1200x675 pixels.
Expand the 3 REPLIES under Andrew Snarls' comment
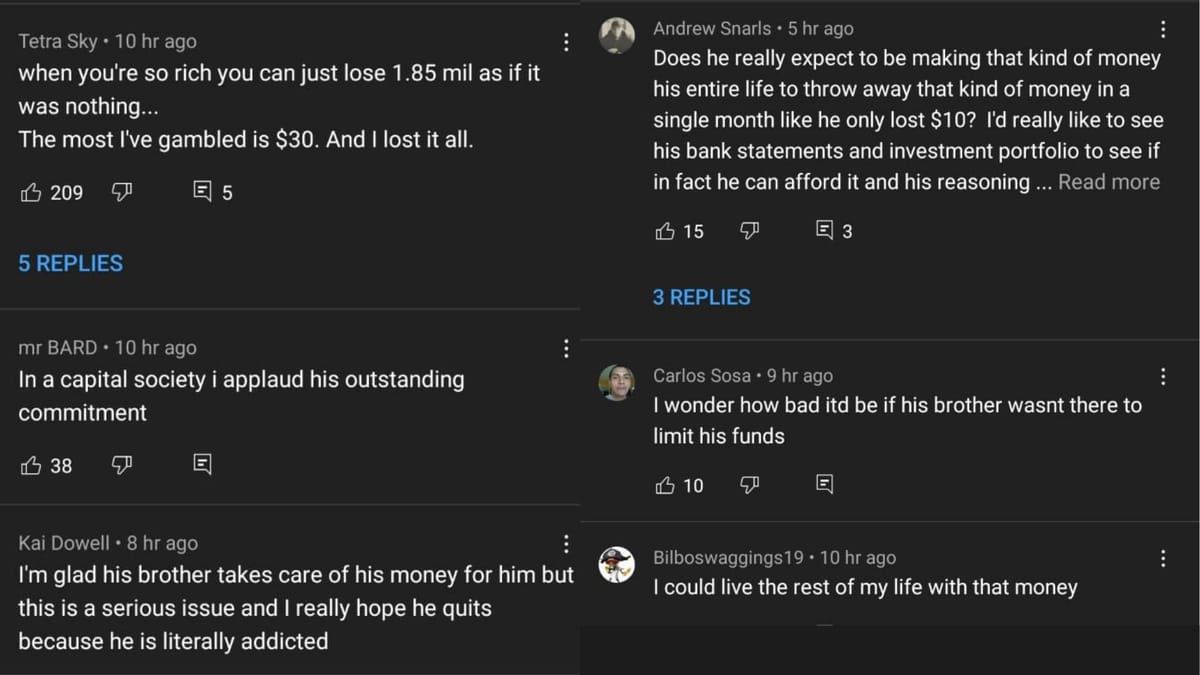pos(701,297)
